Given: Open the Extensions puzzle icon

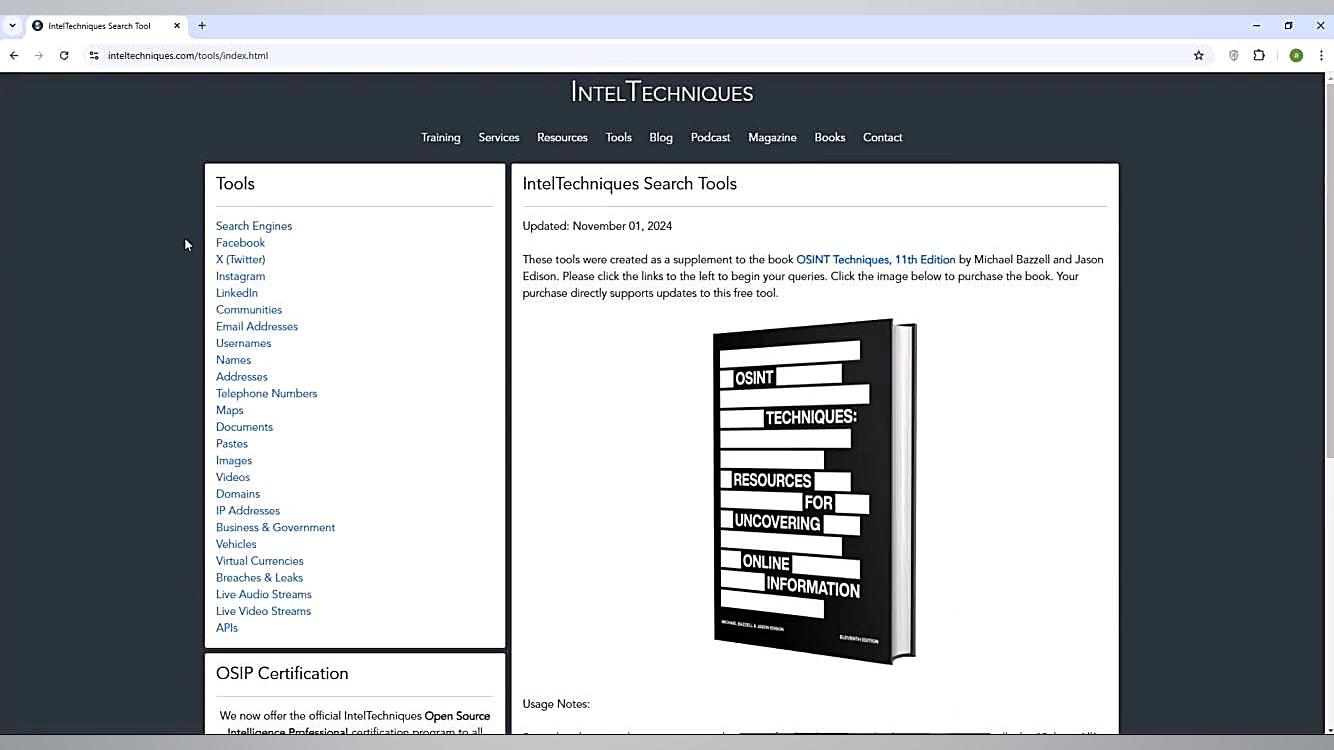Looking at the screenshot, I should coord(1259,55).
